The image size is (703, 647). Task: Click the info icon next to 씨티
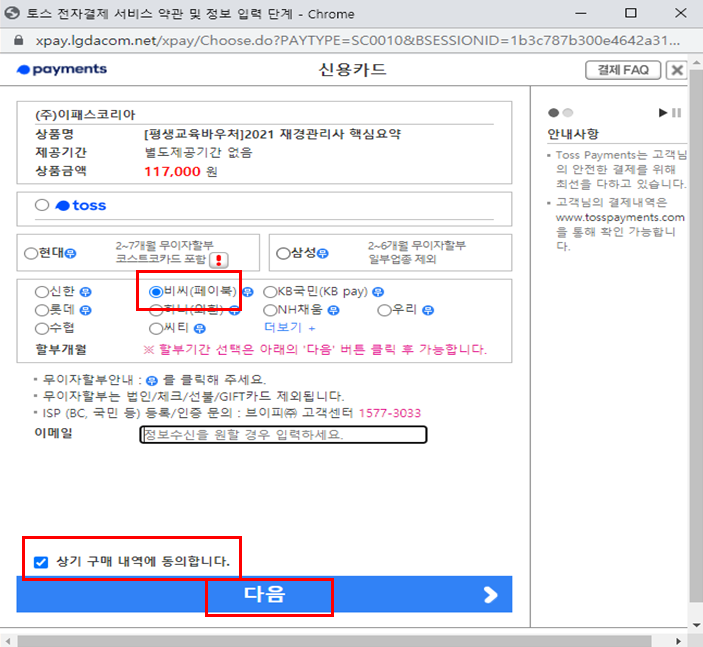tap(200, 329)
